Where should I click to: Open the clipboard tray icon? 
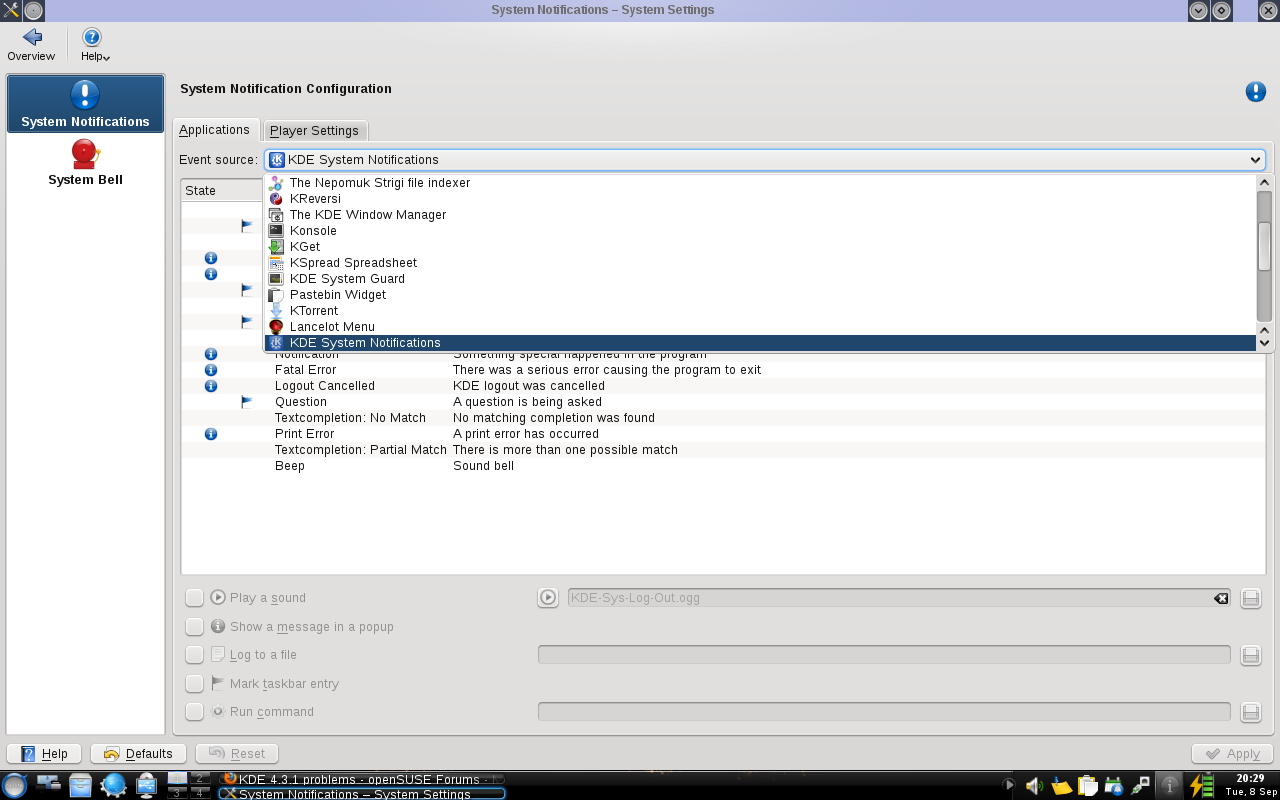point(1087,786)
